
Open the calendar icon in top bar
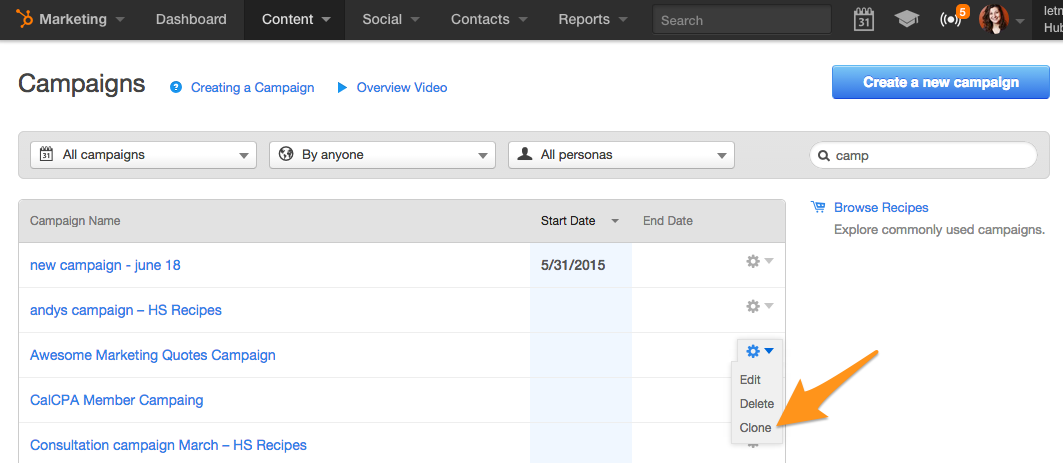863,20
